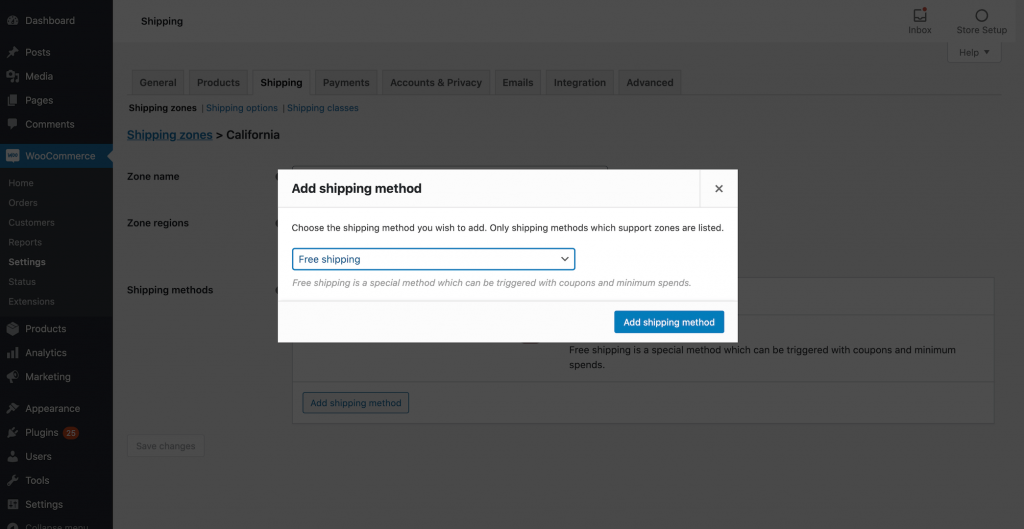Image resolution: width=1024 pixels, height=529 pixels.
Task: Click the Dashboard icon in sidebar
Action: [12, 20]
